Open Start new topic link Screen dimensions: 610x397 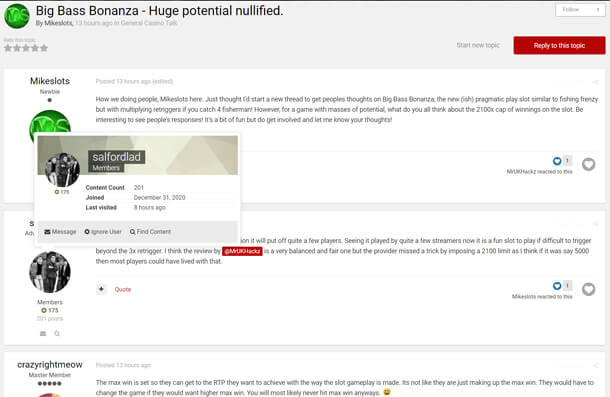[x=478, y=45]
